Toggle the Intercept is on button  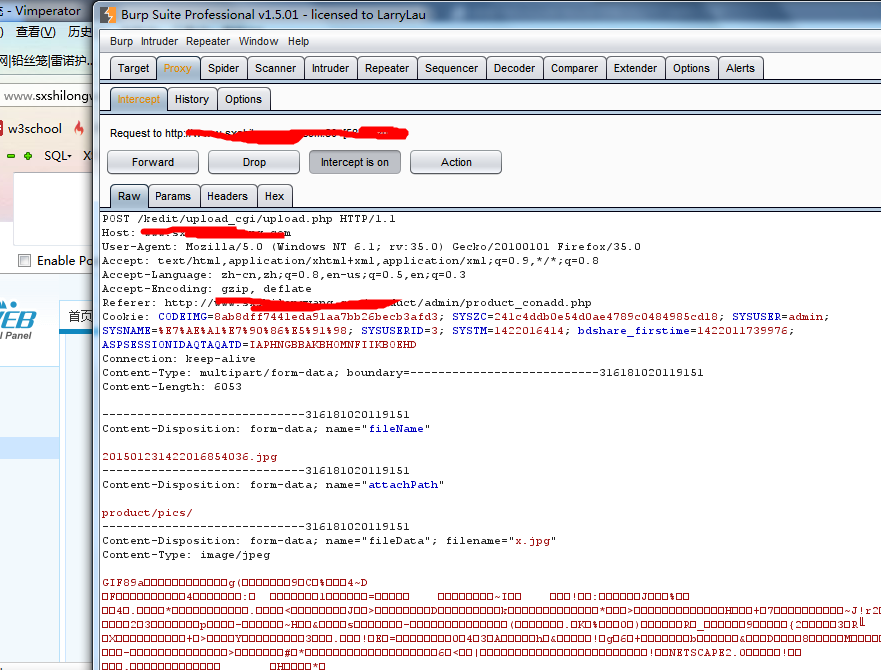355,162
